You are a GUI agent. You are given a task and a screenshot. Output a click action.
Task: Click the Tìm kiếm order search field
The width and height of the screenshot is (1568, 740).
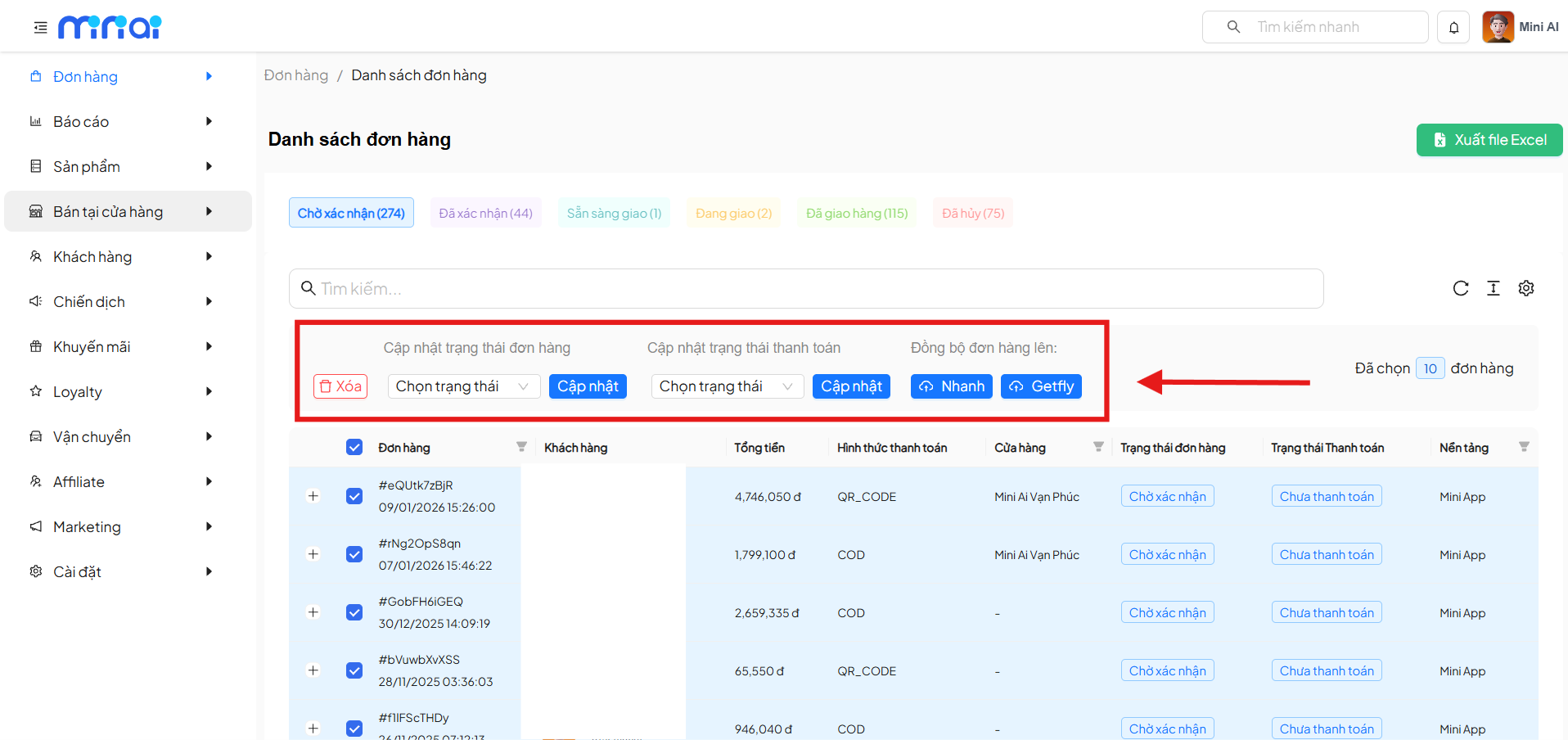click(x=806, y=289)
